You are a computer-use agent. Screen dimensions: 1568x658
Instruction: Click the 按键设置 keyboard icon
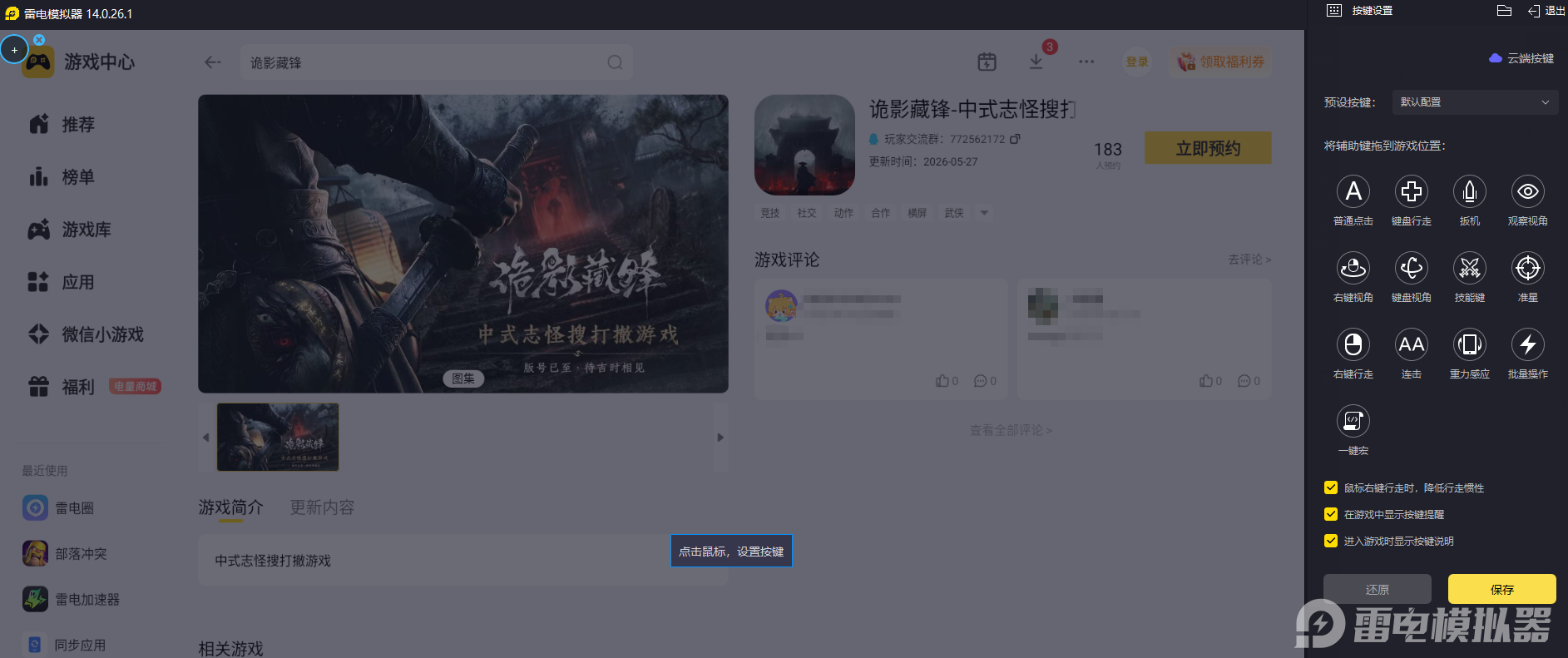tap(1334, 11)
